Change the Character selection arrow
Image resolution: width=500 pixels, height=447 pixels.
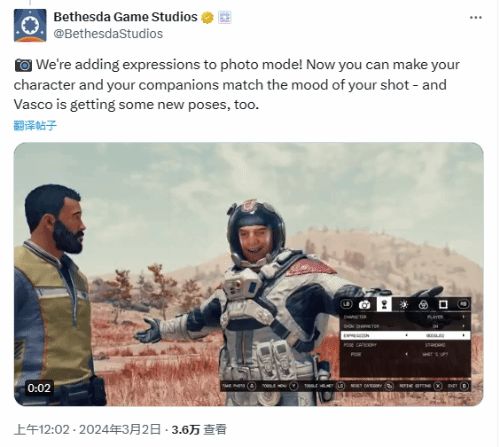click(464, 317)
